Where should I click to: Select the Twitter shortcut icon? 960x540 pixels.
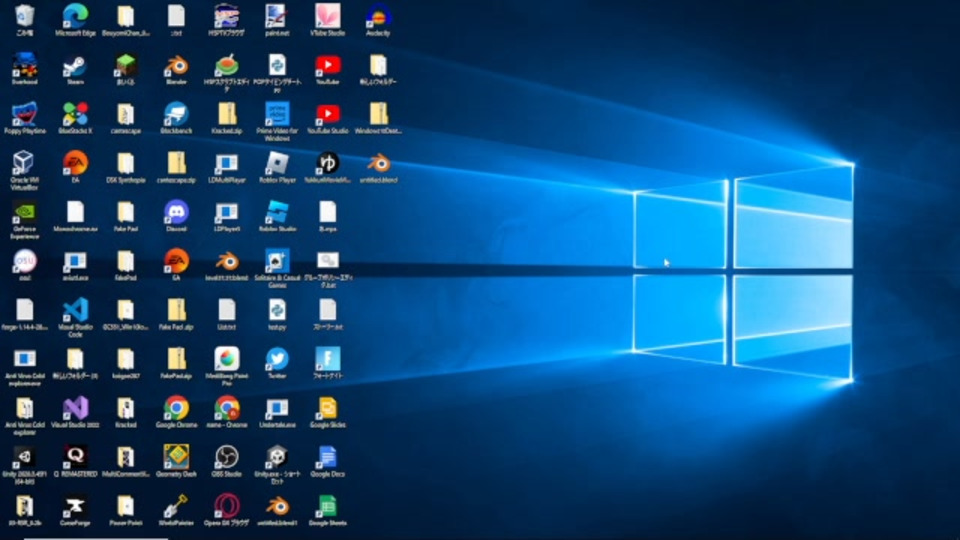click(277, 359)
